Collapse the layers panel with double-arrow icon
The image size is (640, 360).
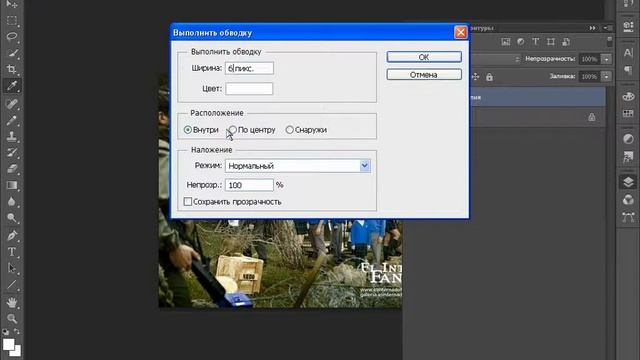(592, 28)
